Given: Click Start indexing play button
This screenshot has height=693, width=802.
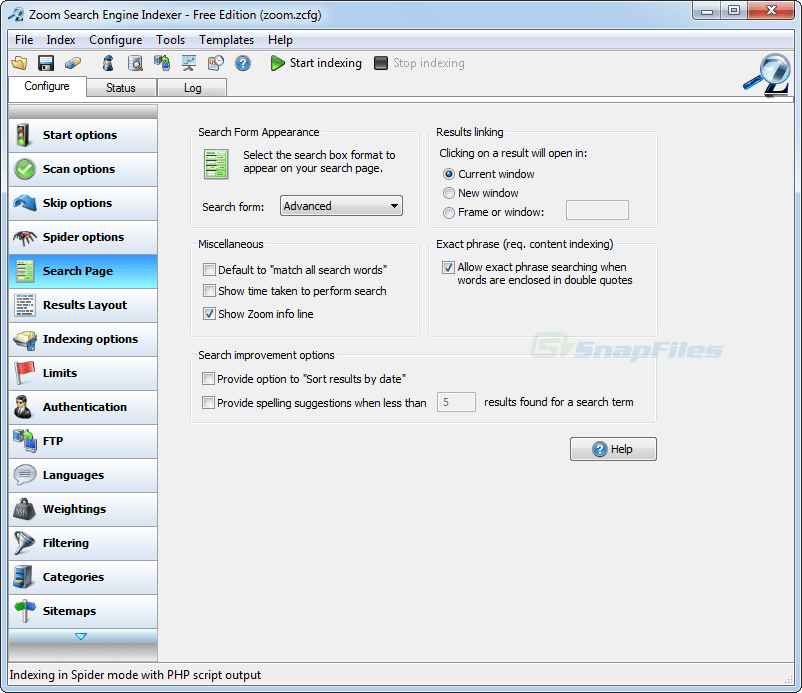Looking at the screenshot, I should coord(316,63).
